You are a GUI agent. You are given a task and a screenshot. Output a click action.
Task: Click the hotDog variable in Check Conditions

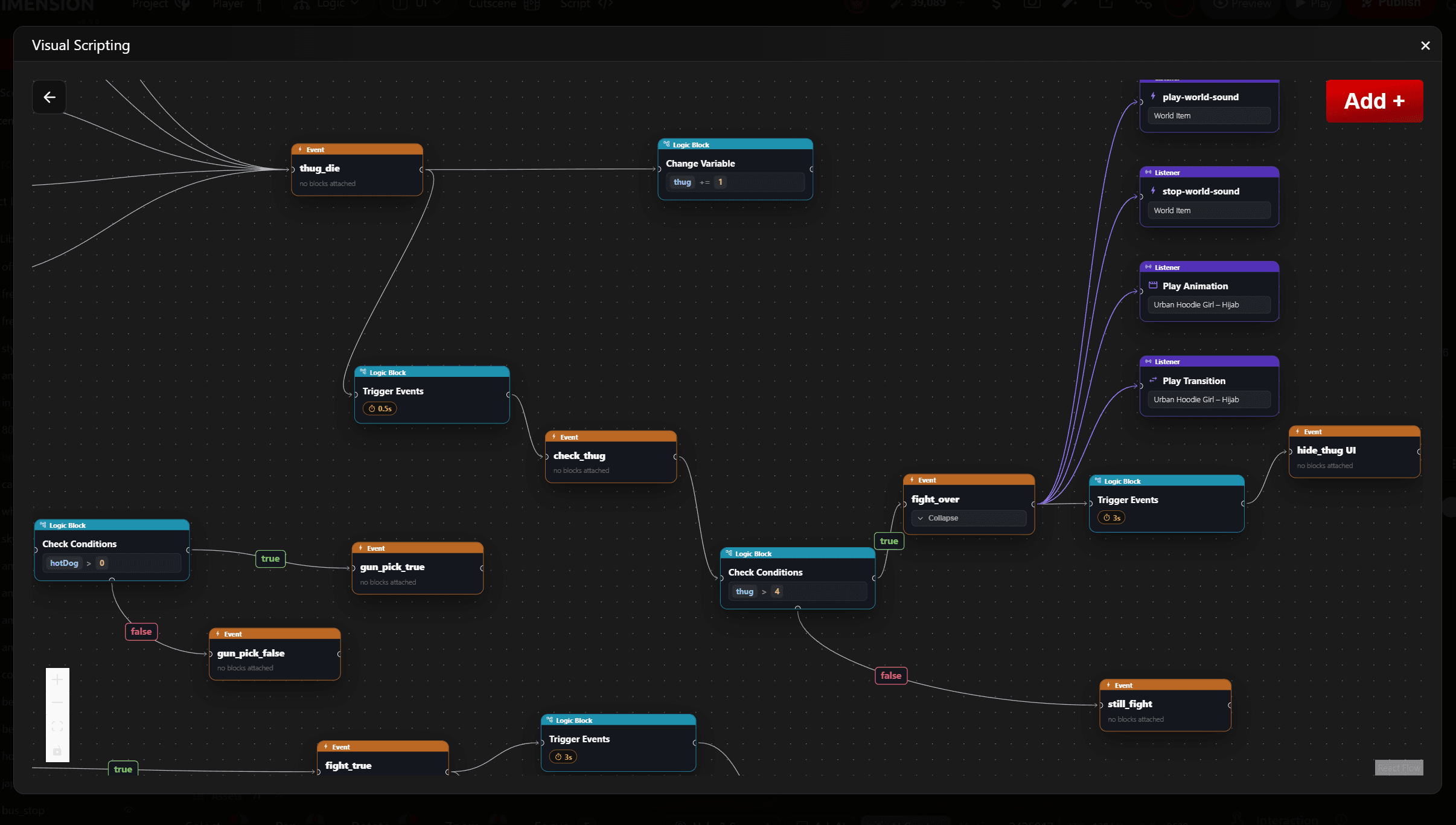click(x=64, y=563)
